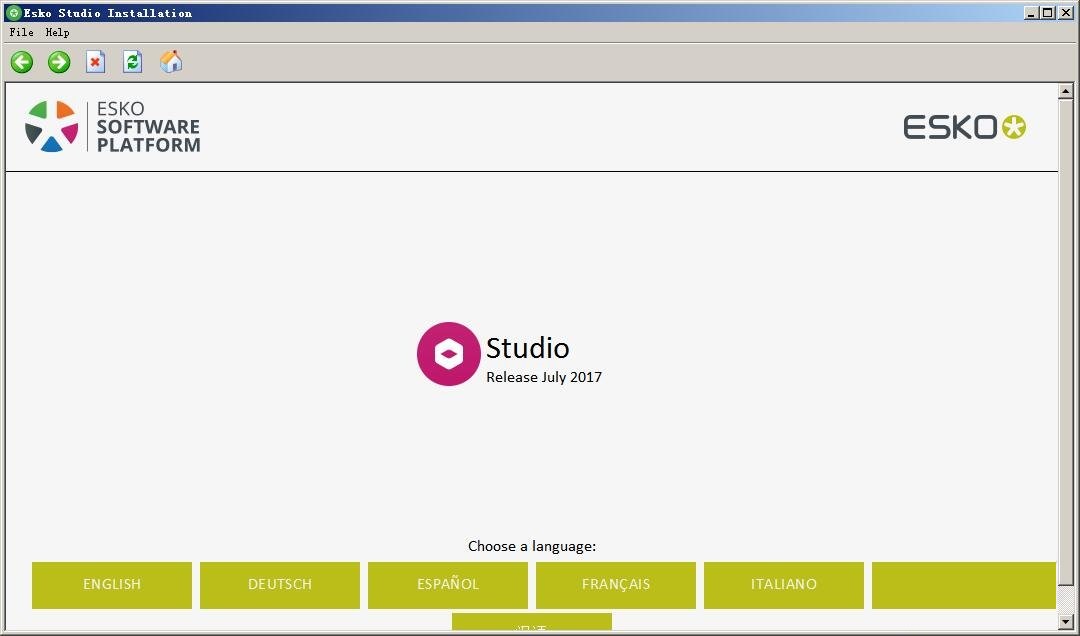Viewport: 1080px width, 636px height.
Task: Choose ENGLISH as installation language
Action: pyautogui.click(x=112, y=585)
